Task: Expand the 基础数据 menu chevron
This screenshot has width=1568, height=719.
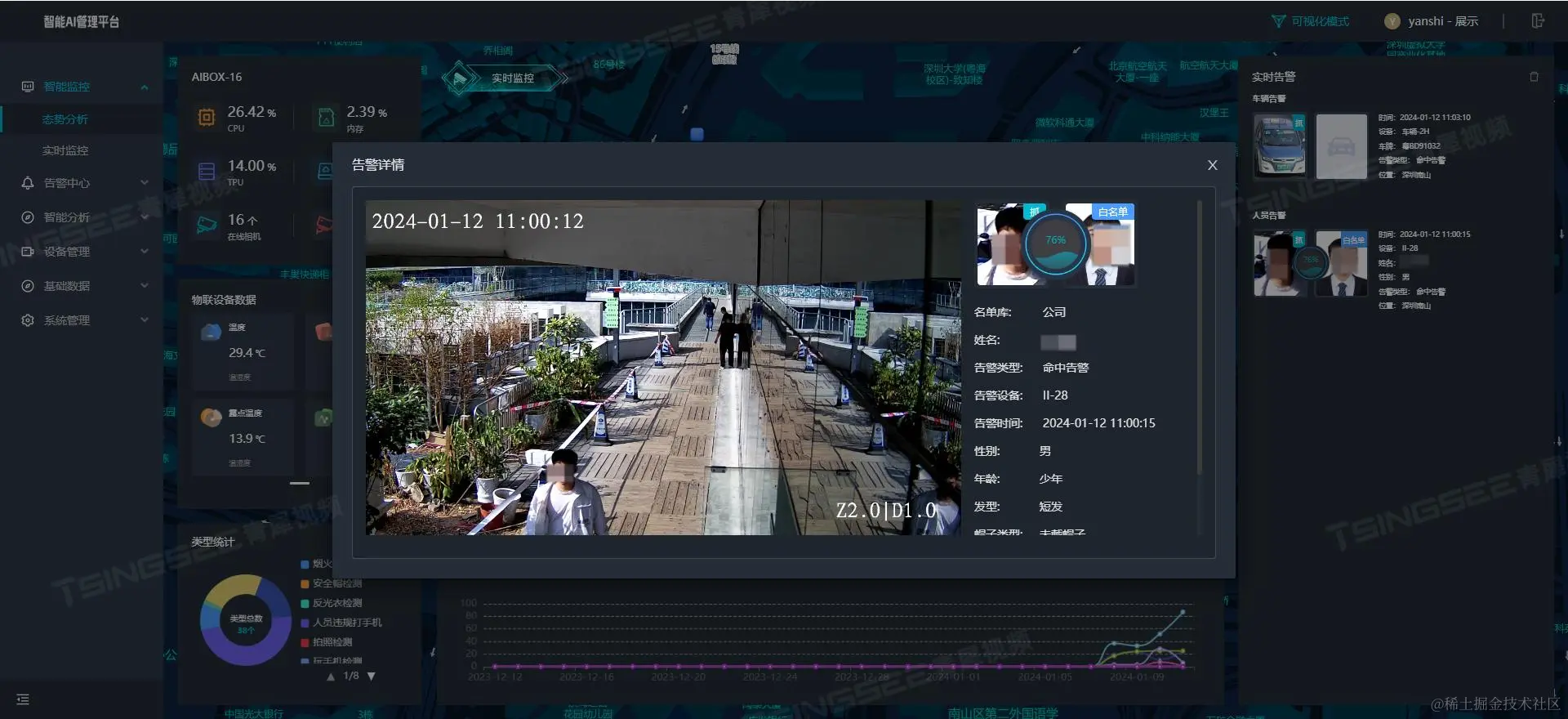Action: point(145,286)
